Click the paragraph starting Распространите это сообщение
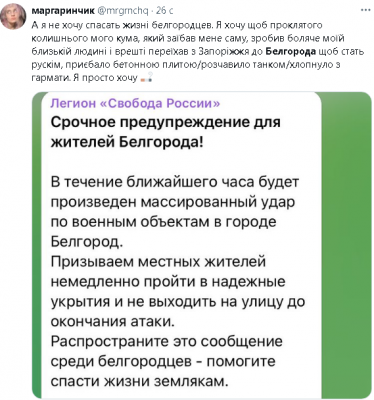Screen dimensions: 374x400 (167, 362)
